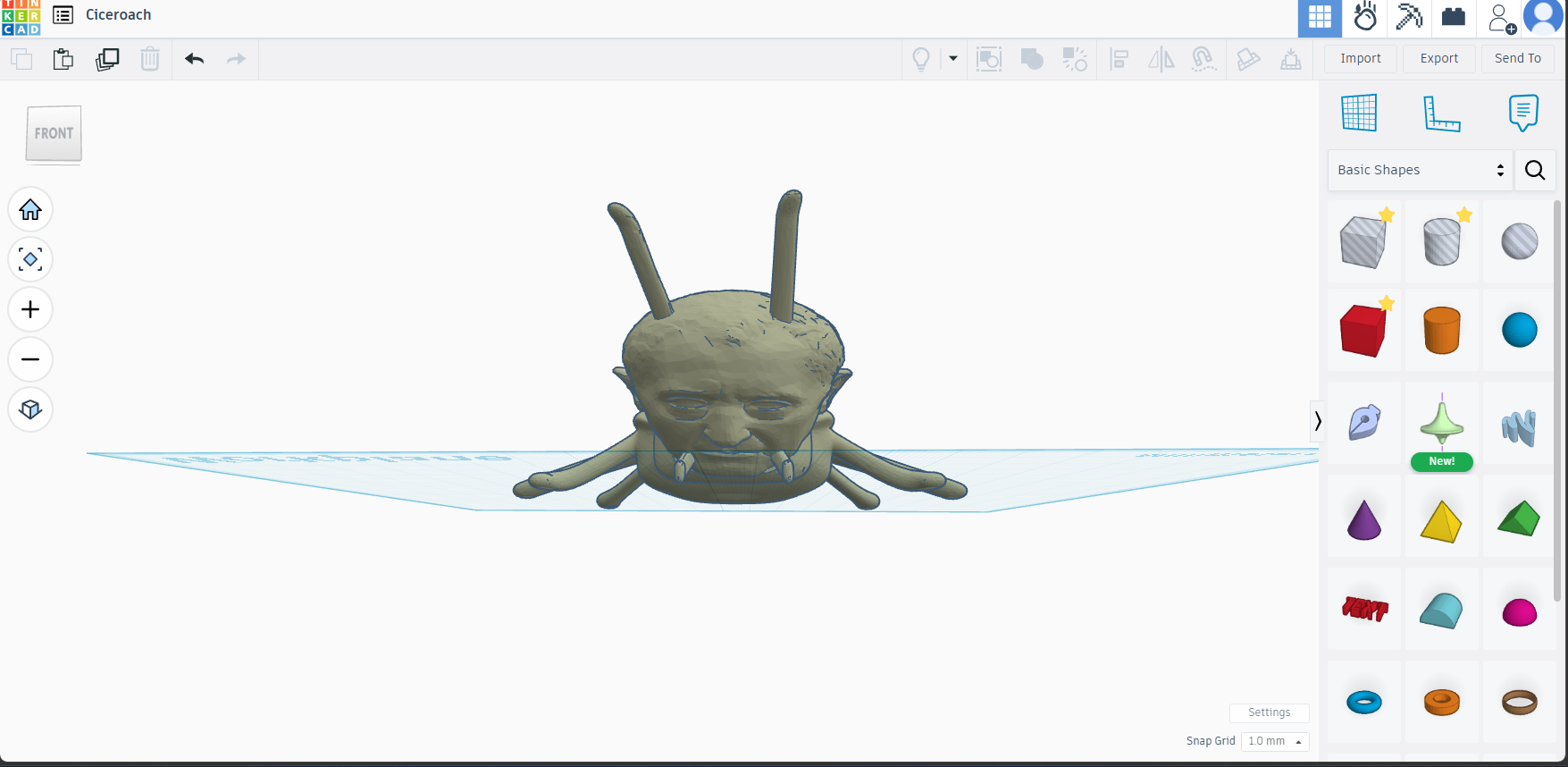
Task: Switch to 3D design grid view
Action: point(1320,17)
